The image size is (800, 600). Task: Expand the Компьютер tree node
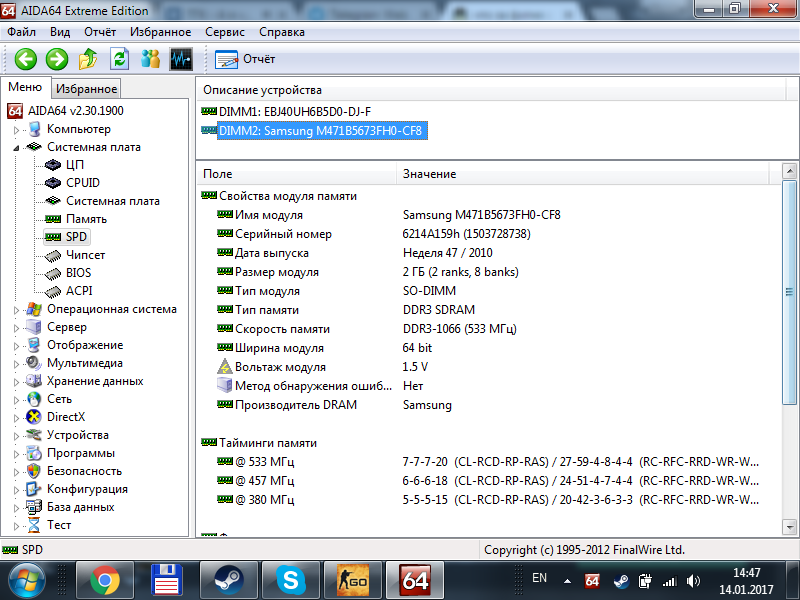coord(16,130)
